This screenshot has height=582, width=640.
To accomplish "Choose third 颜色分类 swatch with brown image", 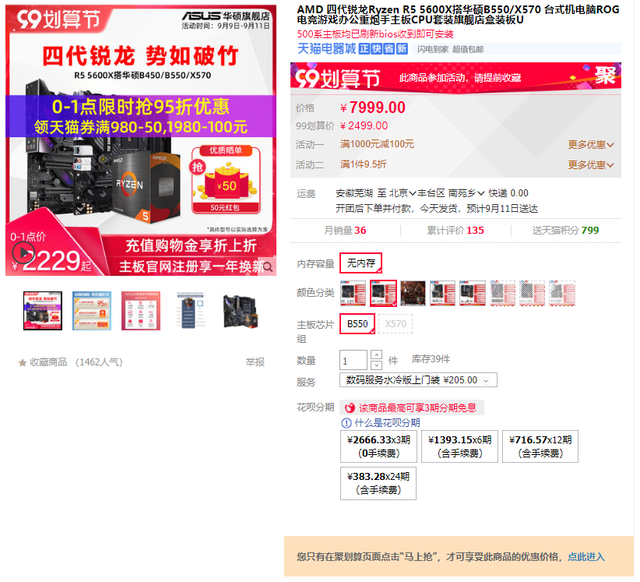I will [x=413, y=293].
